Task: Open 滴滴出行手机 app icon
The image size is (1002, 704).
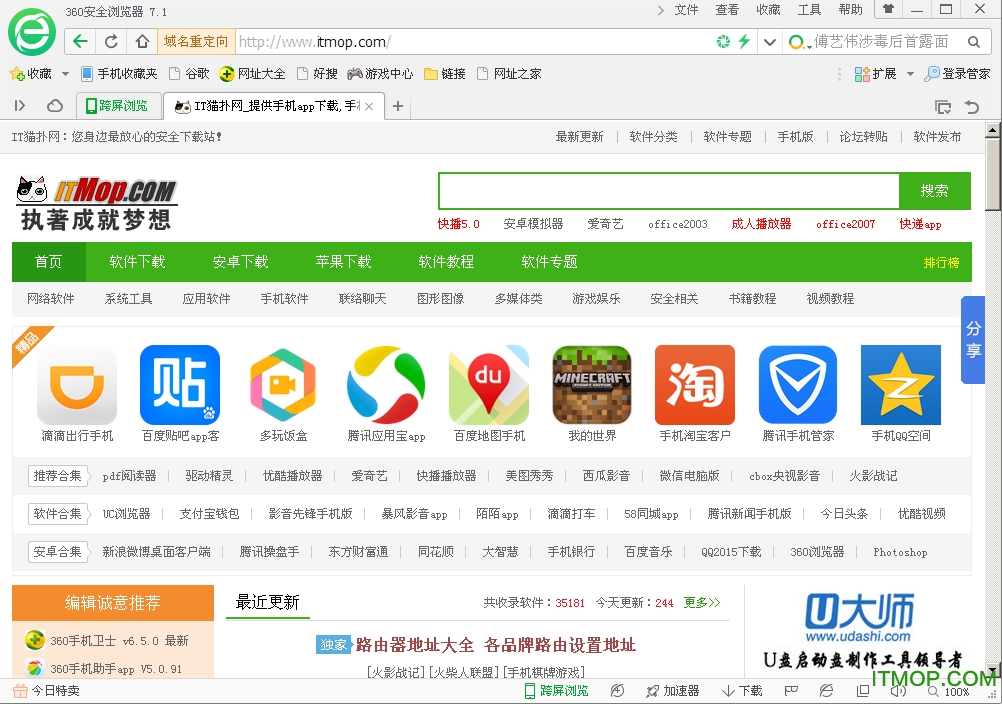Action: pos(77,385)
